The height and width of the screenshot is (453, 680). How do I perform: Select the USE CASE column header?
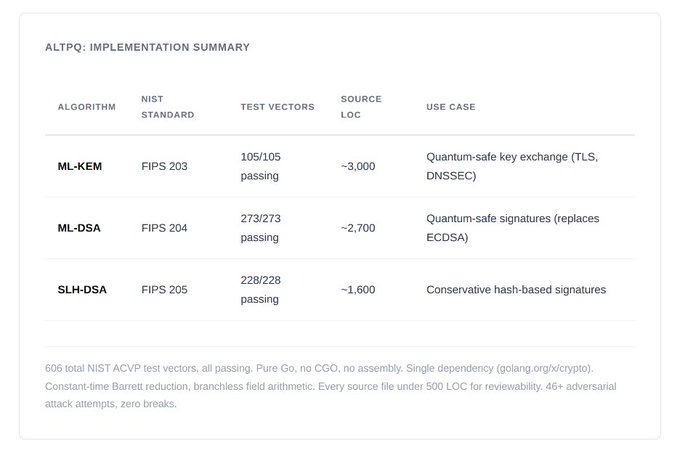tap(451, 107)
